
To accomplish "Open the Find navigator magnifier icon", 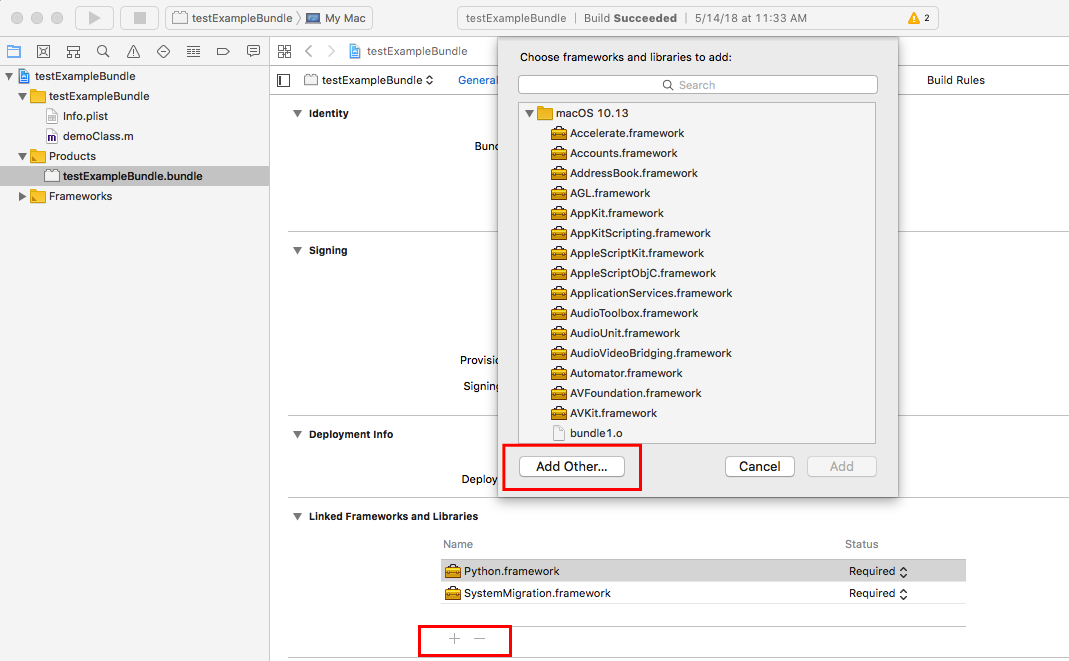I will click(103, 51).
